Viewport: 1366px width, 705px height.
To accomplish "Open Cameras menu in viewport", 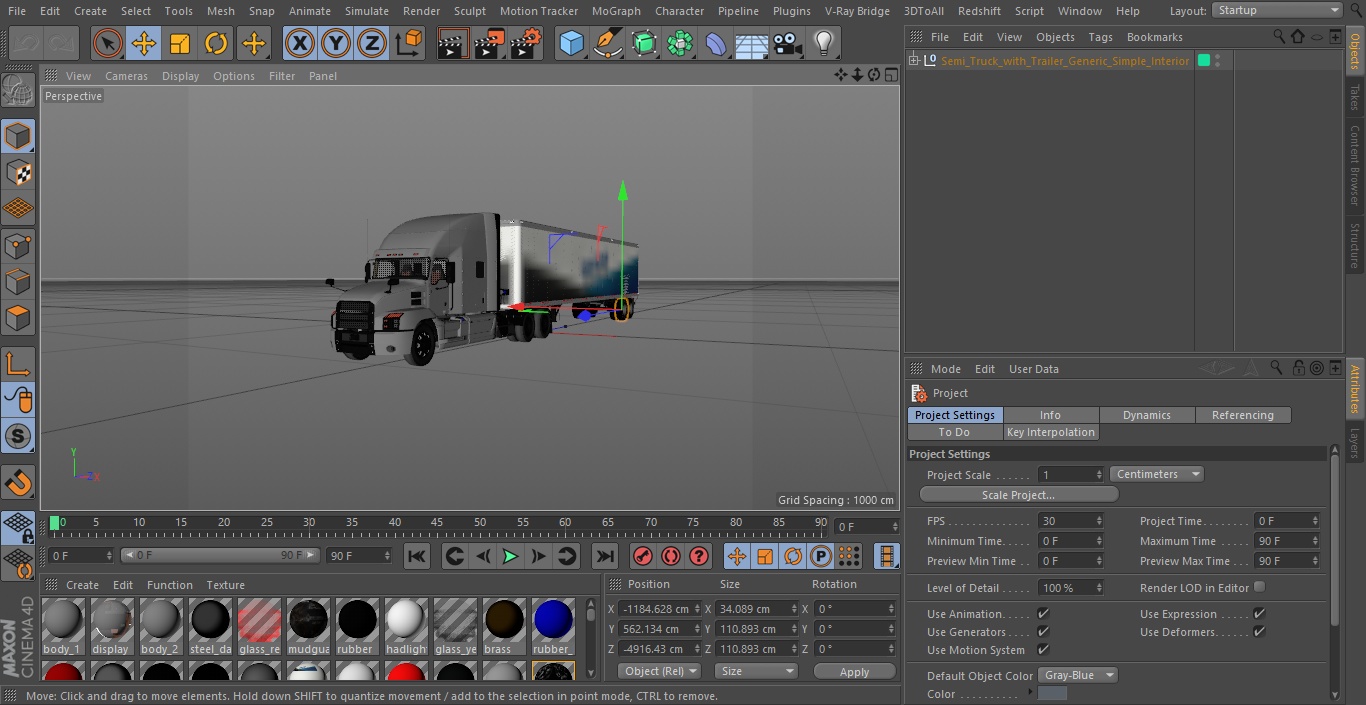I will point(126,76).
